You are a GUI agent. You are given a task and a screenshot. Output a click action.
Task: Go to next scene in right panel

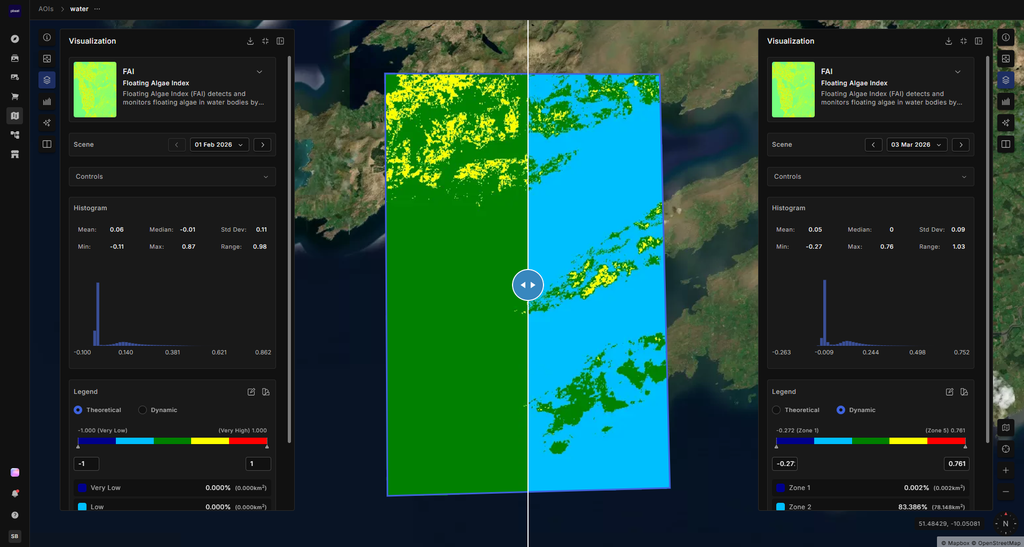[961, 144]
